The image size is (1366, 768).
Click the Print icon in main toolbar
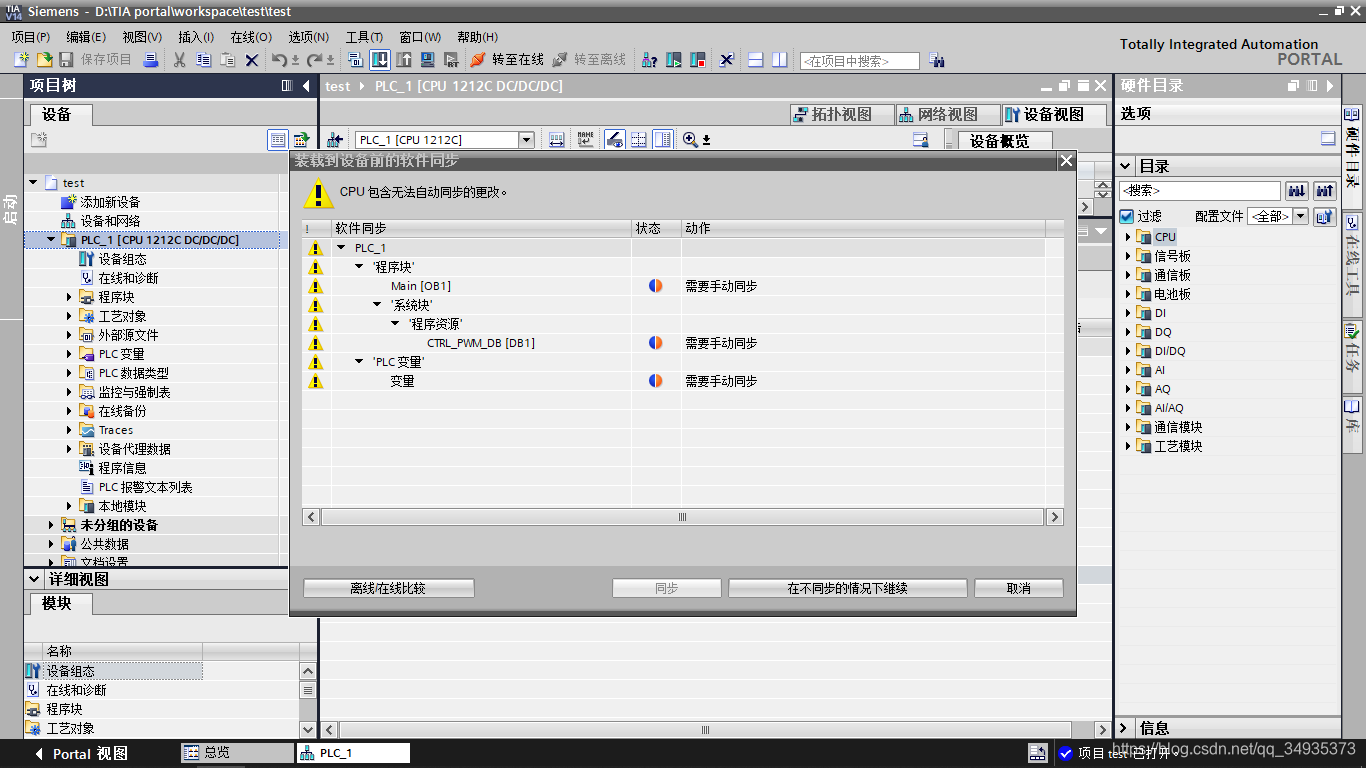tap(151, 60)
